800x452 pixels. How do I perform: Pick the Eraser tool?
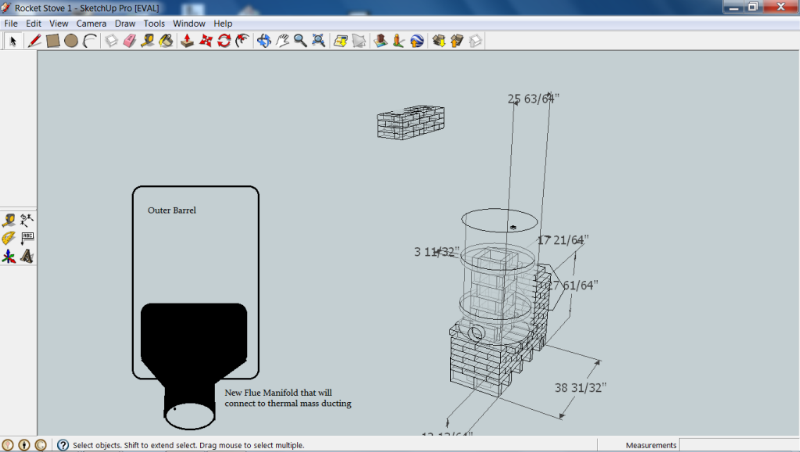[129, 41]
